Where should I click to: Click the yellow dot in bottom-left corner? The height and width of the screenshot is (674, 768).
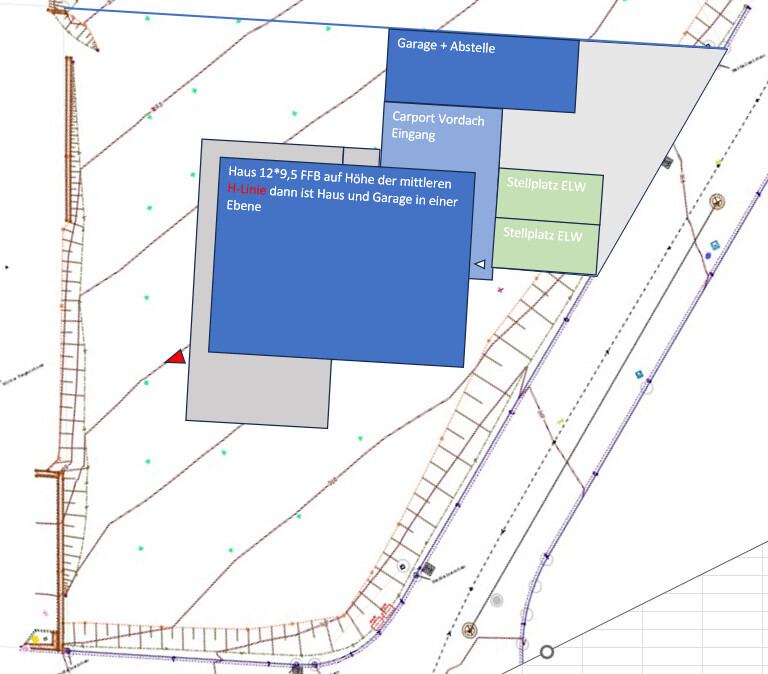[x=35, y=638]
